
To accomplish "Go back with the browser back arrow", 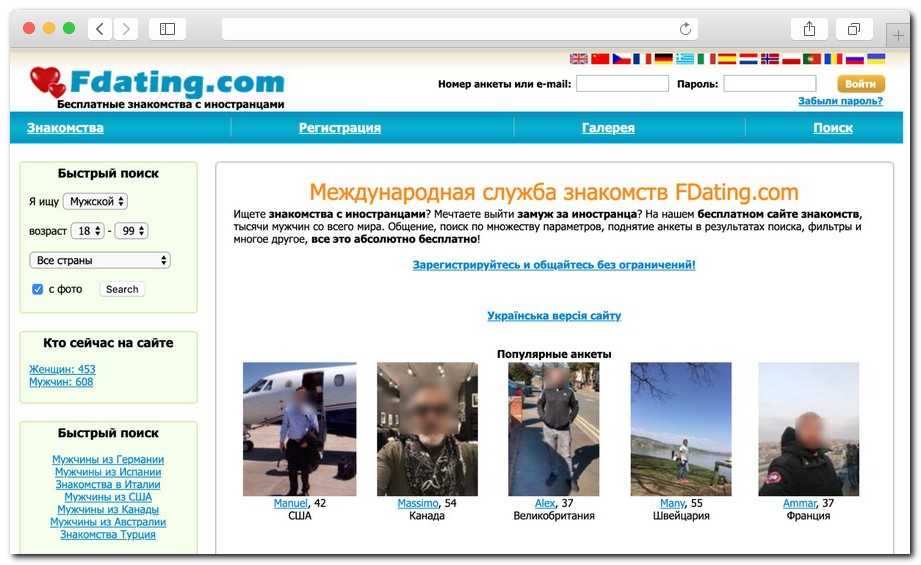I will 100,29.
